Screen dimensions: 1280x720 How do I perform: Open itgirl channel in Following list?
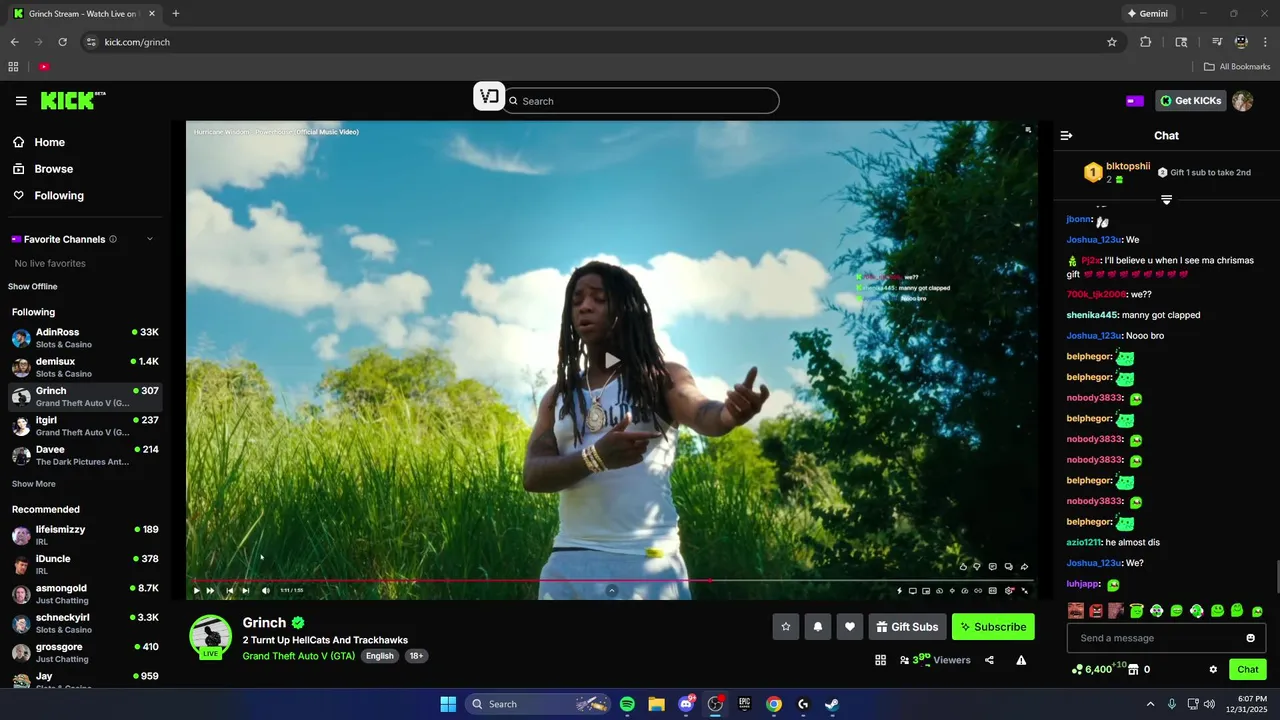(x=85, y=426)
